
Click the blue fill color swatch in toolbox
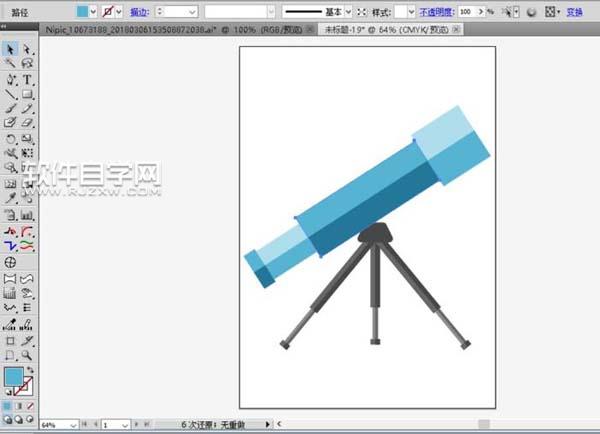[13, 377]
